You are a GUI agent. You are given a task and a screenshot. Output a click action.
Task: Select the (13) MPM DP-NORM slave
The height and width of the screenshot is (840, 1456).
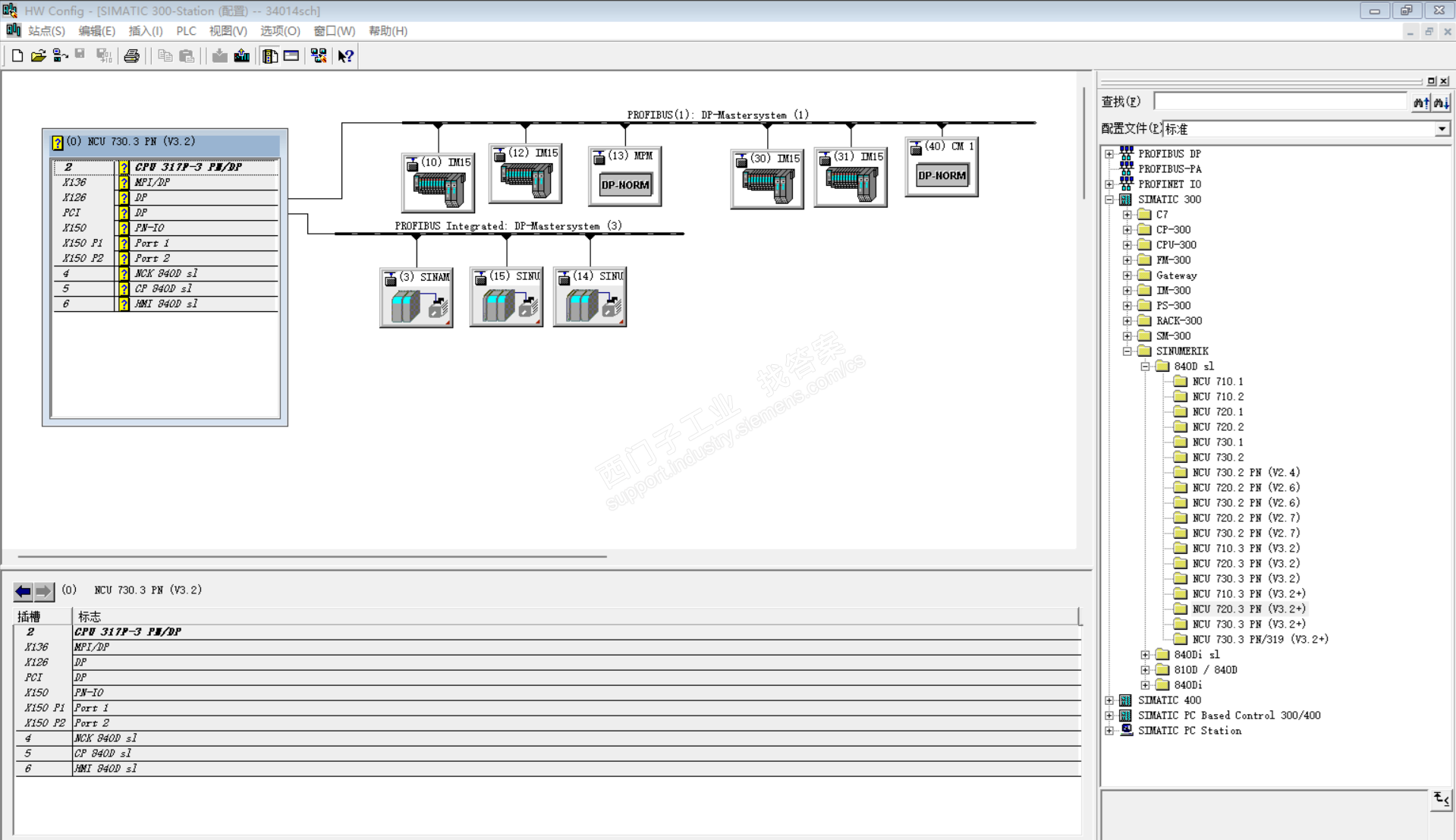tap(624, 176)
